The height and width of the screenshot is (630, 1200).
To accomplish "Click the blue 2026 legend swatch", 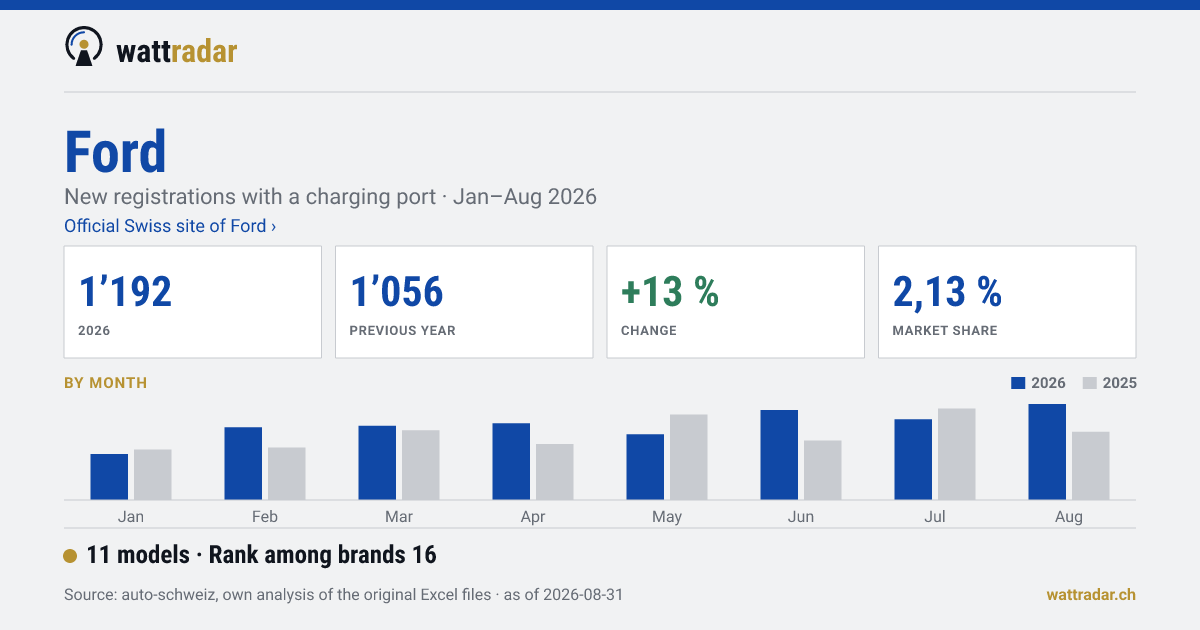I will (x=1019, y=383).
